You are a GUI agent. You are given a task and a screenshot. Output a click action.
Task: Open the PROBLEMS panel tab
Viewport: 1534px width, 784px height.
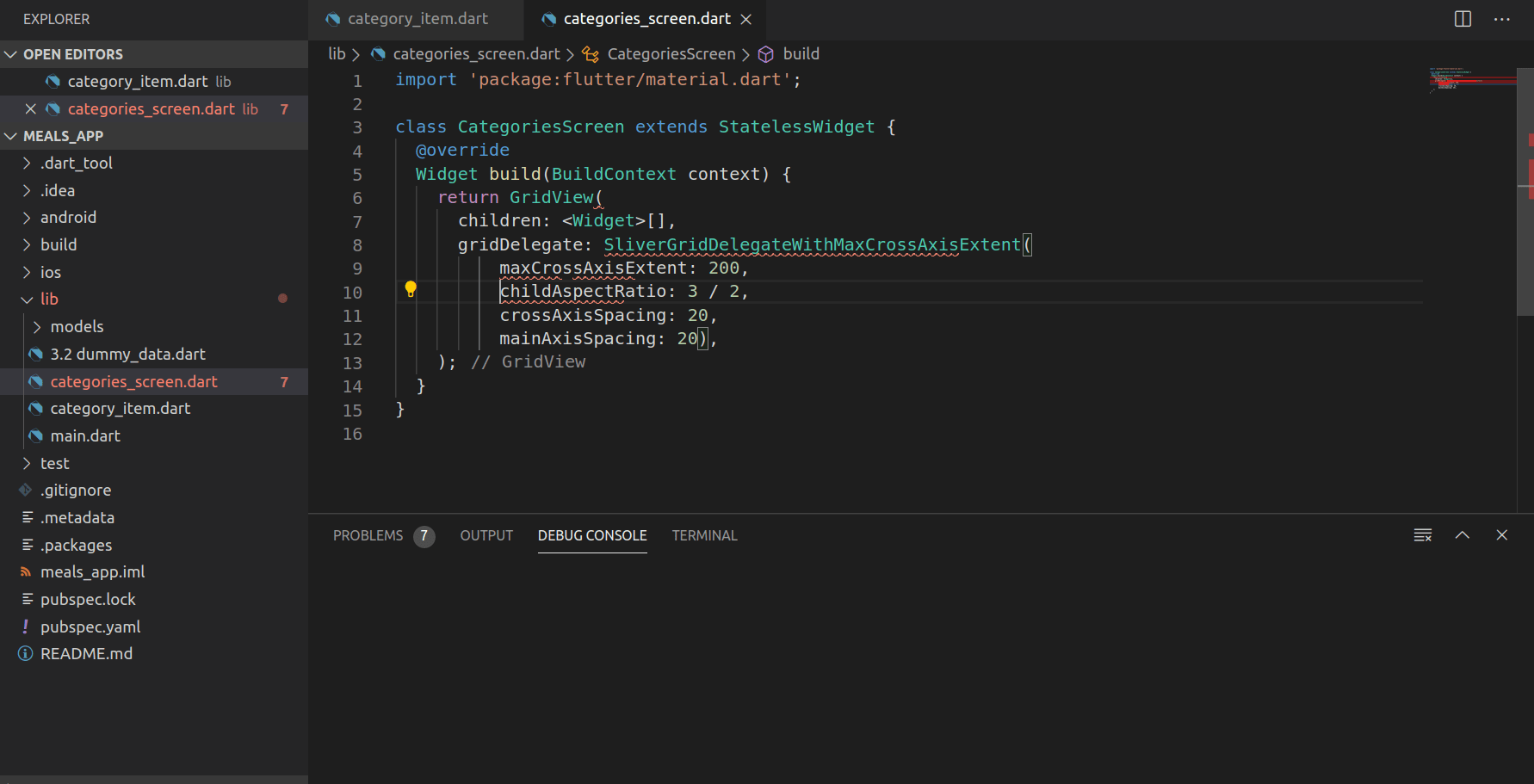coord(368,535)
